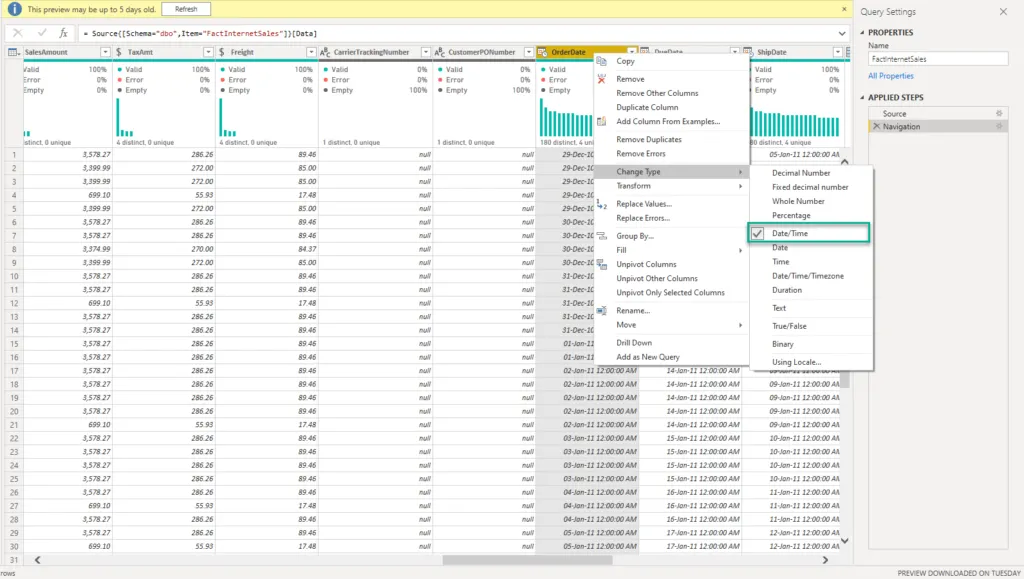Click the date/time type icon on ShipDate column
This screenshot has width=1024, height=579.
745,52
